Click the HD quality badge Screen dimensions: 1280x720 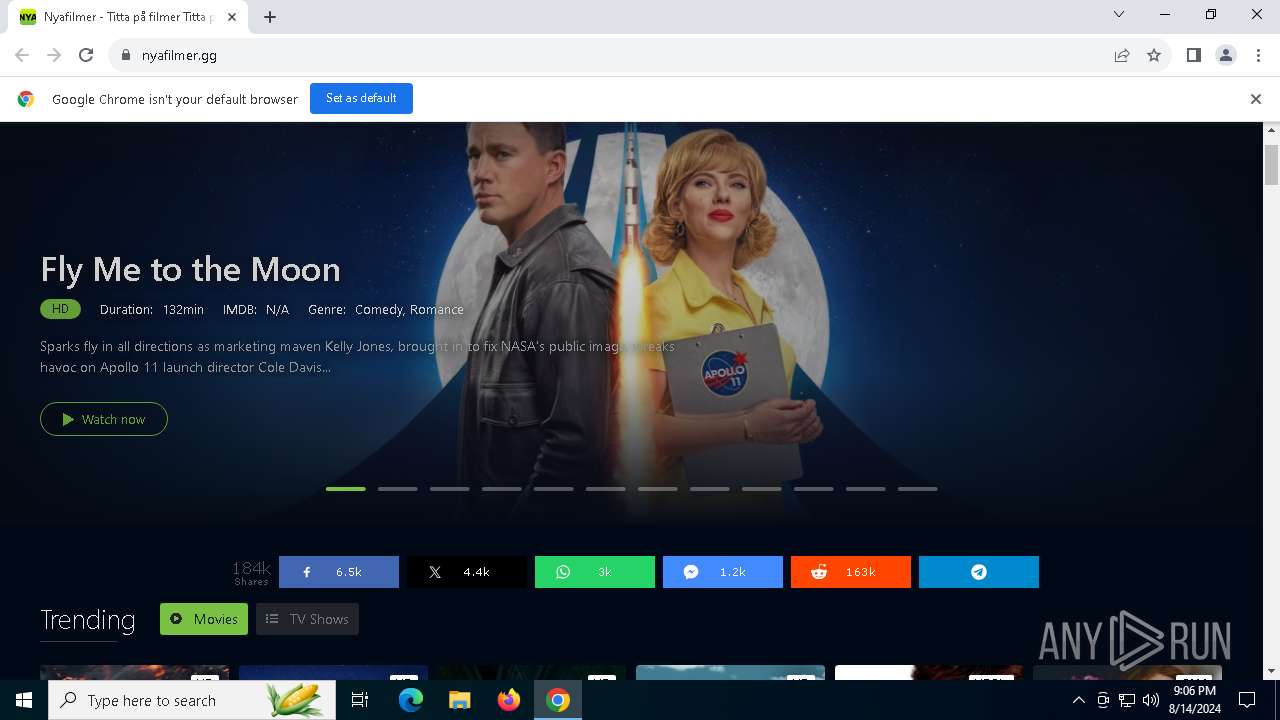[x=60, y=309]
